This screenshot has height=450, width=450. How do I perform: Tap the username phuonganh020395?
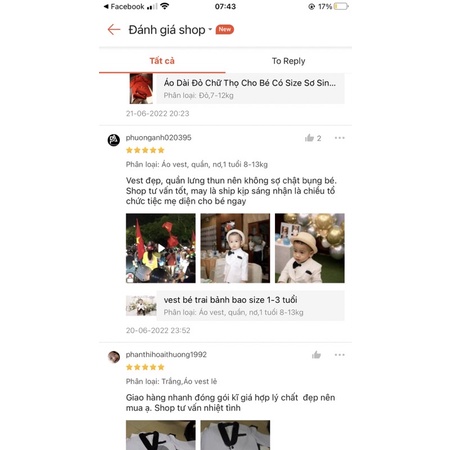point(159,138)
